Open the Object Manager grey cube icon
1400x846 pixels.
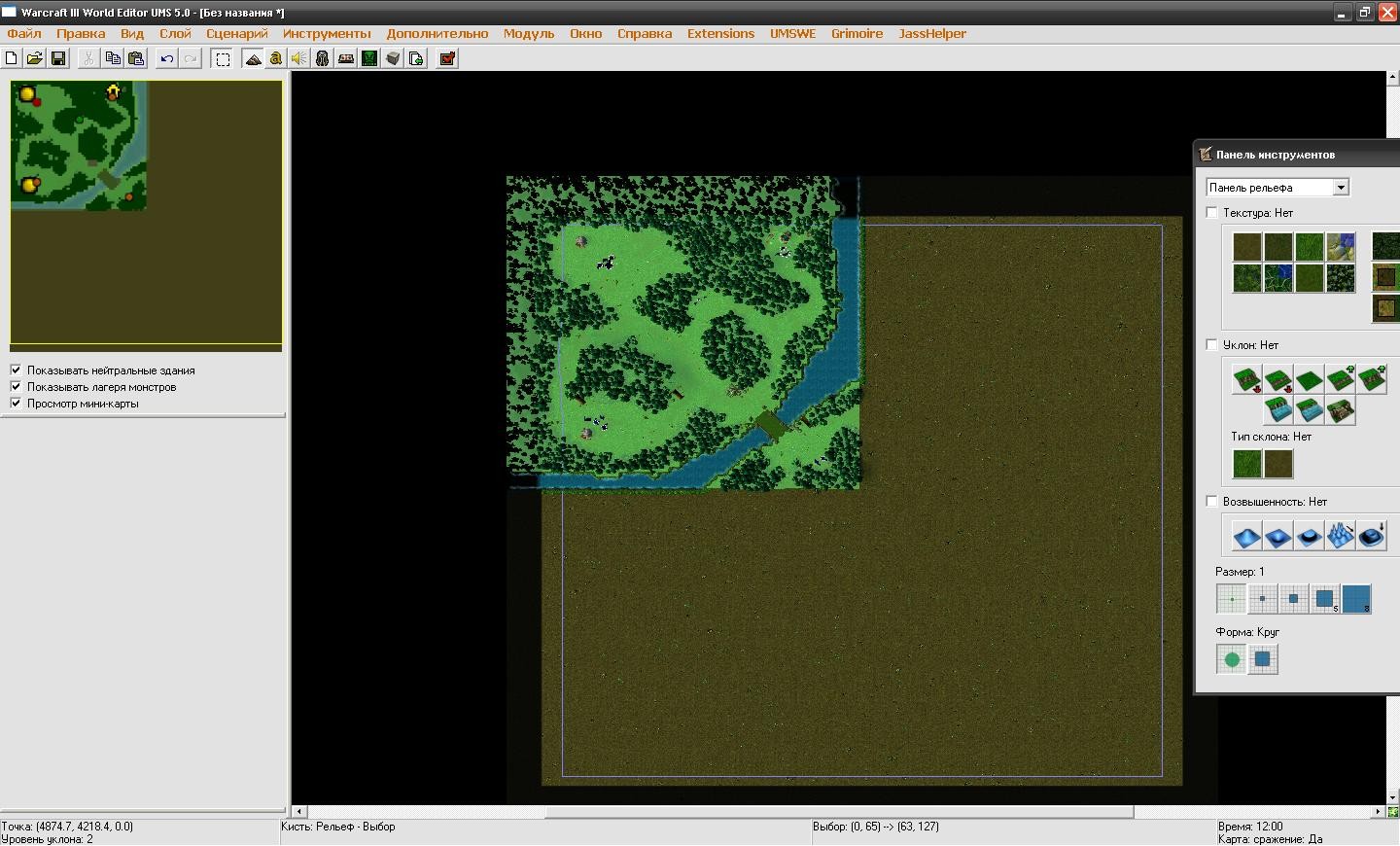393,58
